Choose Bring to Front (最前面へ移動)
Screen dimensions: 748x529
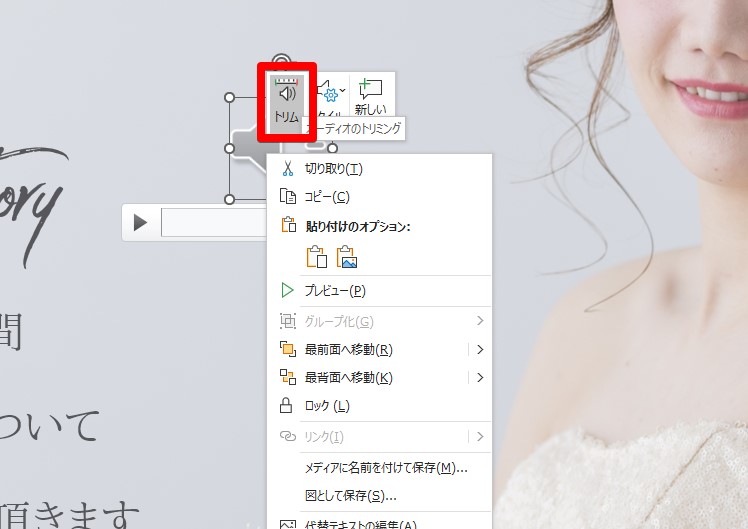[x=348, y=350]
